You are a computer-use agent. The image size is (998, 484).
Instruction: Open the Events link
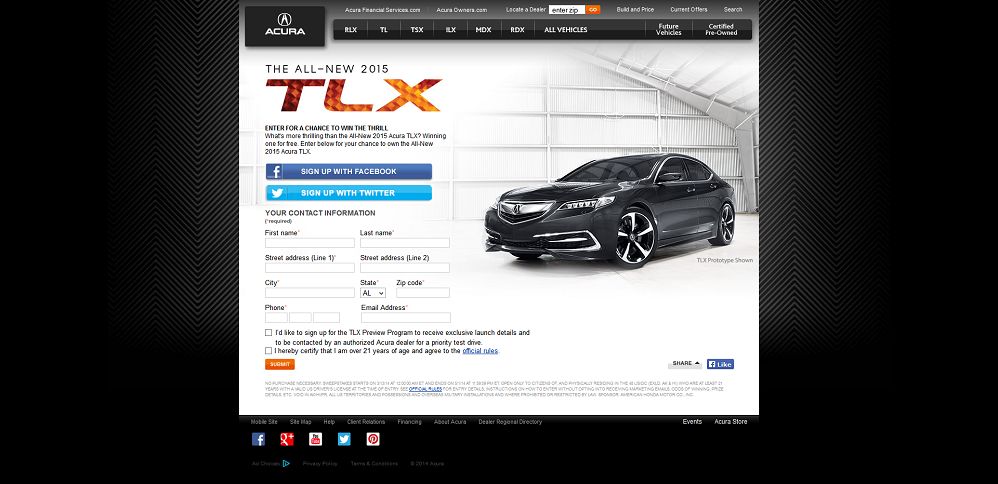692,422
